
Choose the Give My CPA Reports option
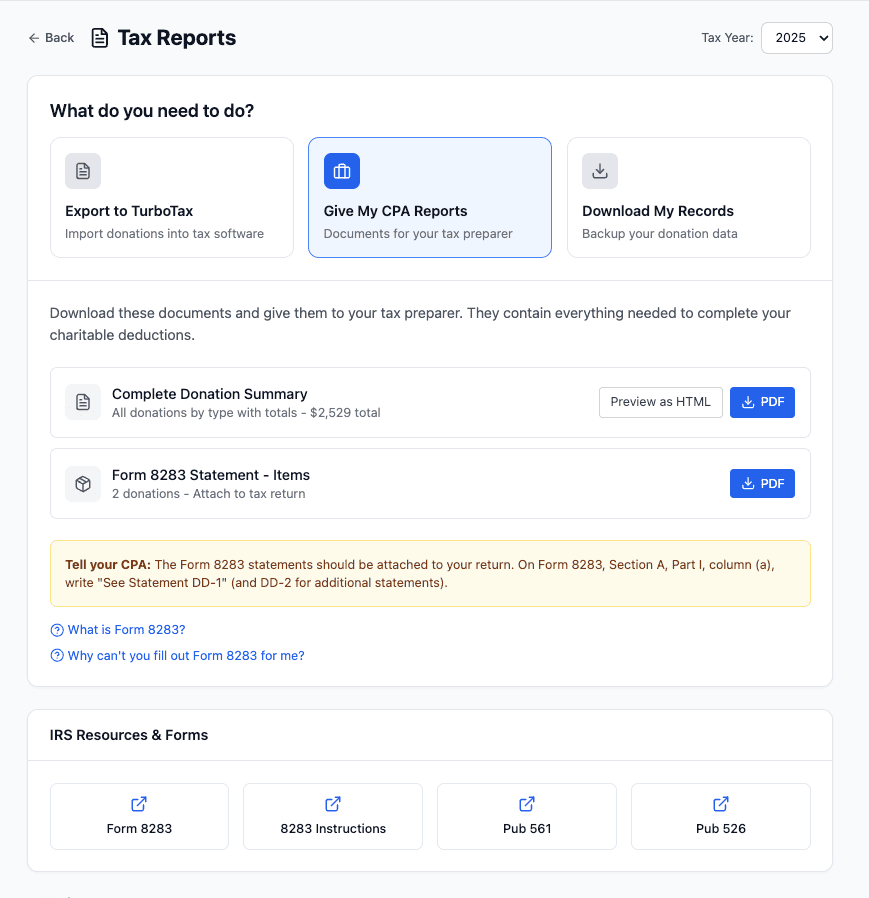(x=429, y=211)
